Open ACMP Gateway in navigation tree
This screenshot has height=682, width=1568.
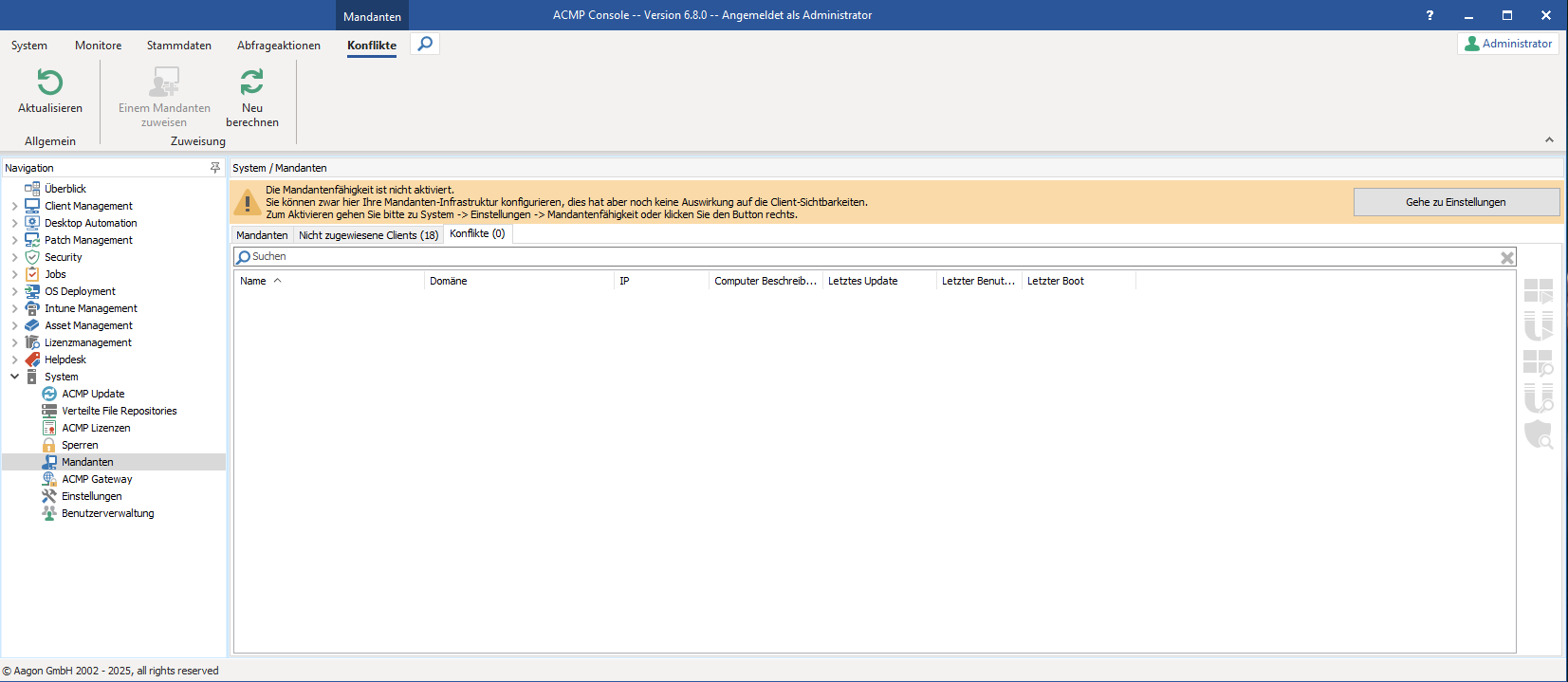[97, 479]
